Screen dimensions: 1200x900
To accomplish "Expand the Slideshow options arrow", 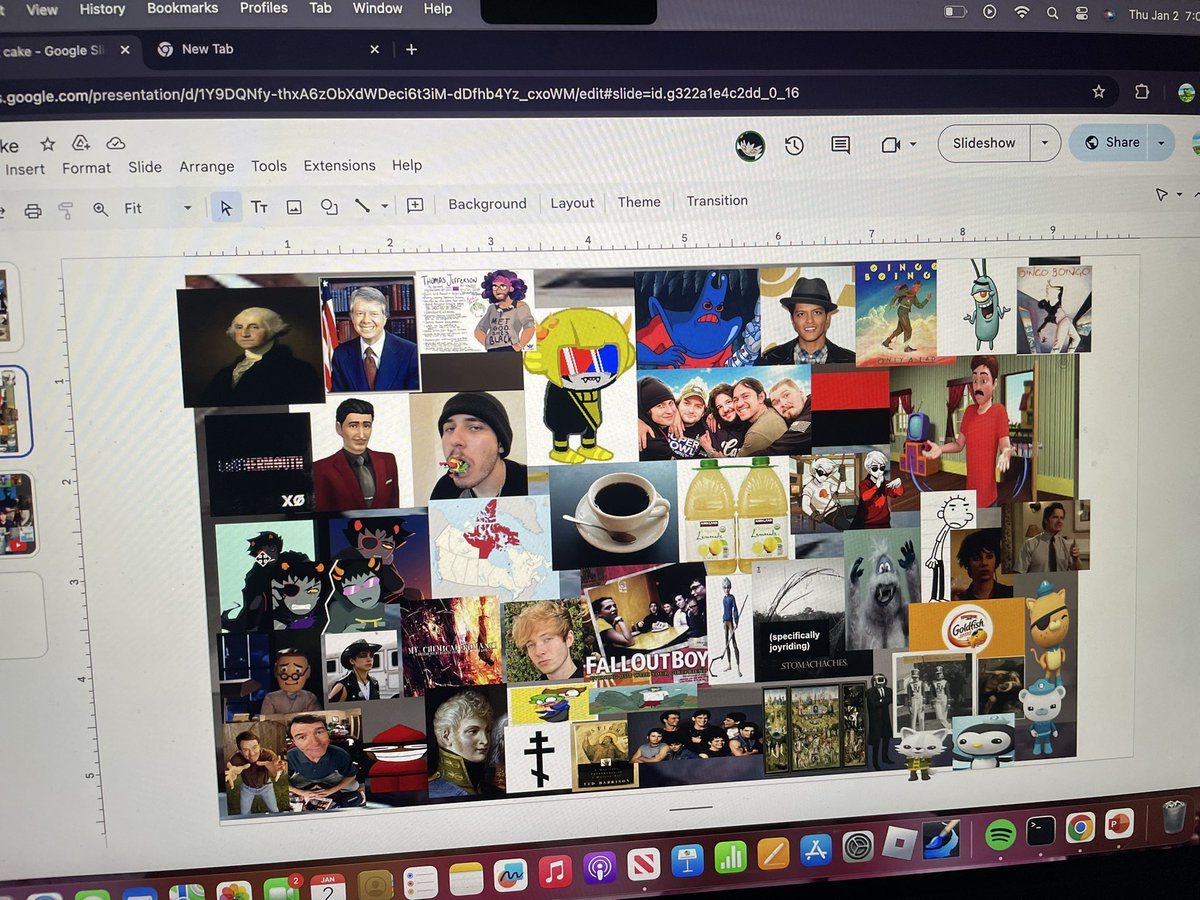I will click(x=1045, y=143).
